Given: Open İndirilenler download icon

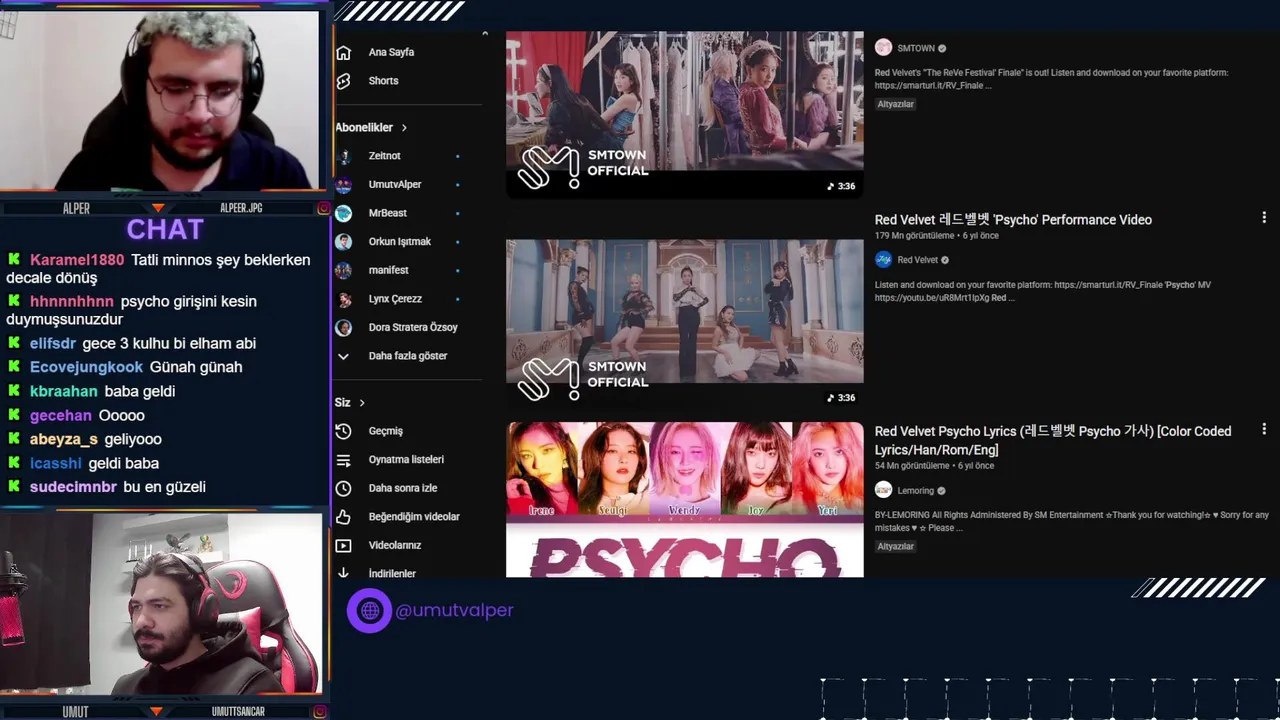Looking at the screenshot, I should (343, 573).
